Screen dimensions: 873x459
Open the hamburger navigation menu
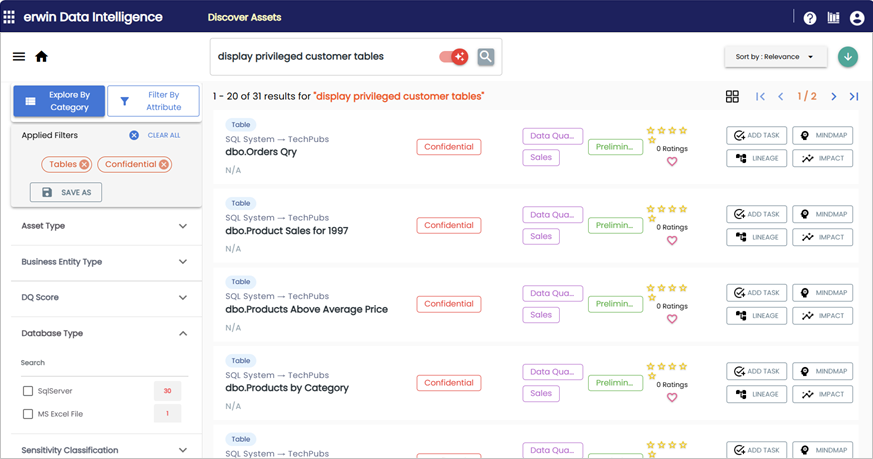(19, 57)
